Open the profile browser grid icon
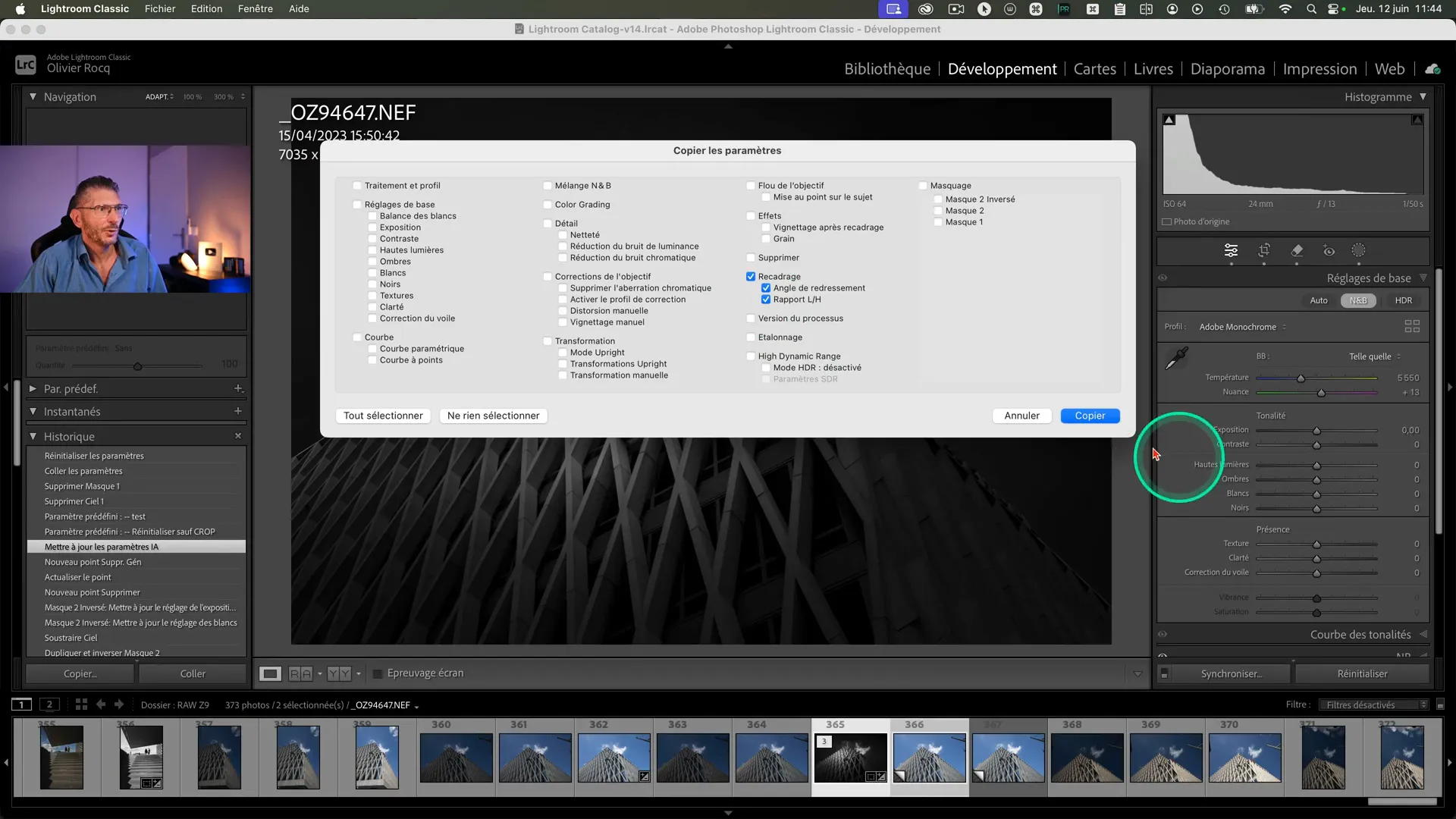The width and height of the screenshot is (1456, 819). (1412, 326)
